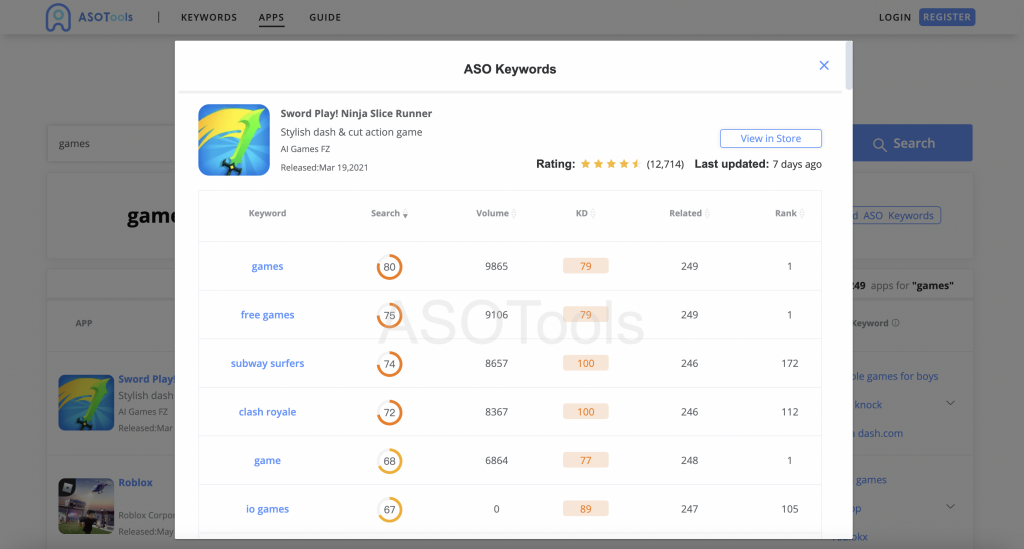
Task: Click the search score 75 gauge
Action: tap(389, 315)
